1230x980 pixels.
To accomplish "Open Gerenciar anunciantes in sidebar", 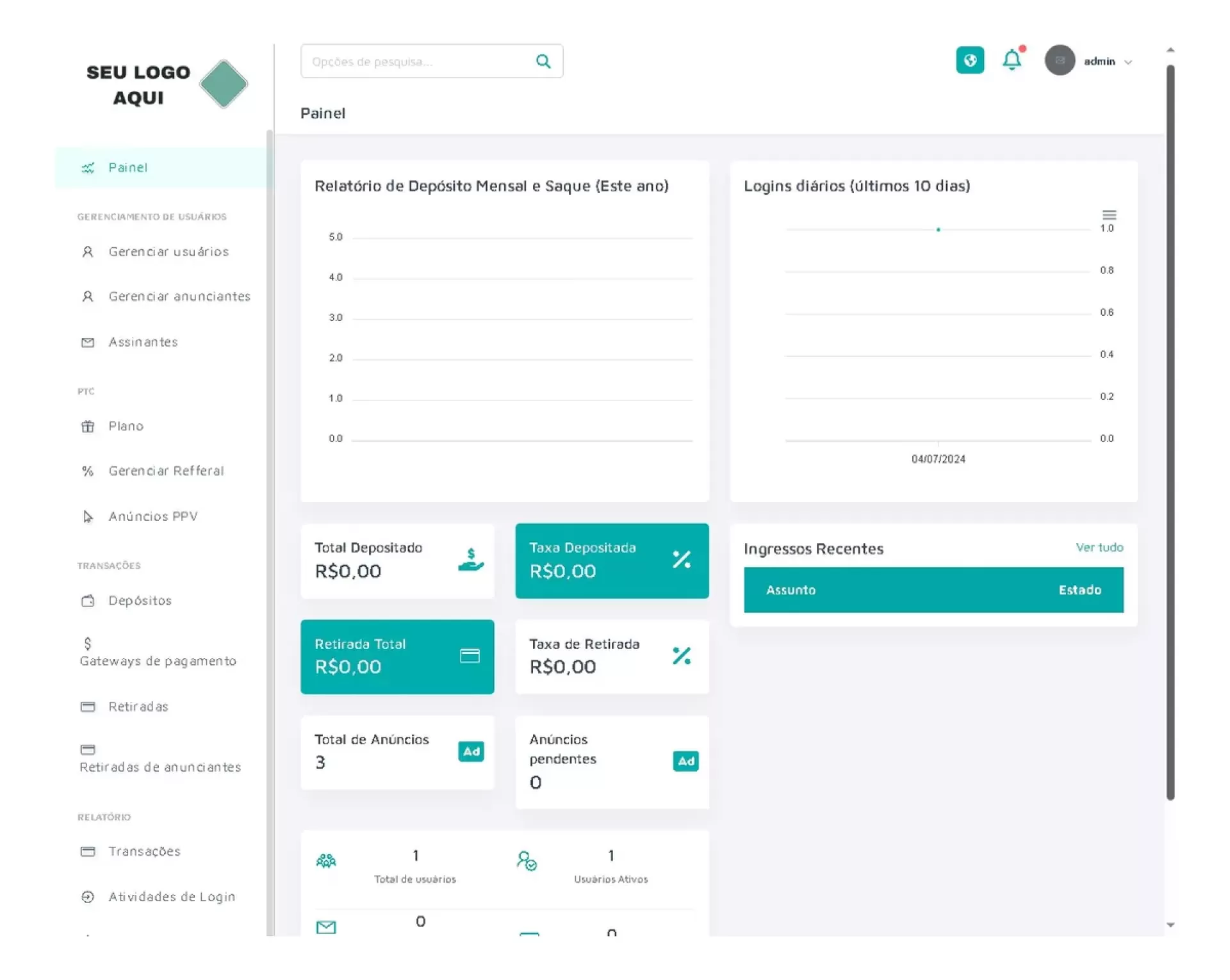I will [179, 297].
